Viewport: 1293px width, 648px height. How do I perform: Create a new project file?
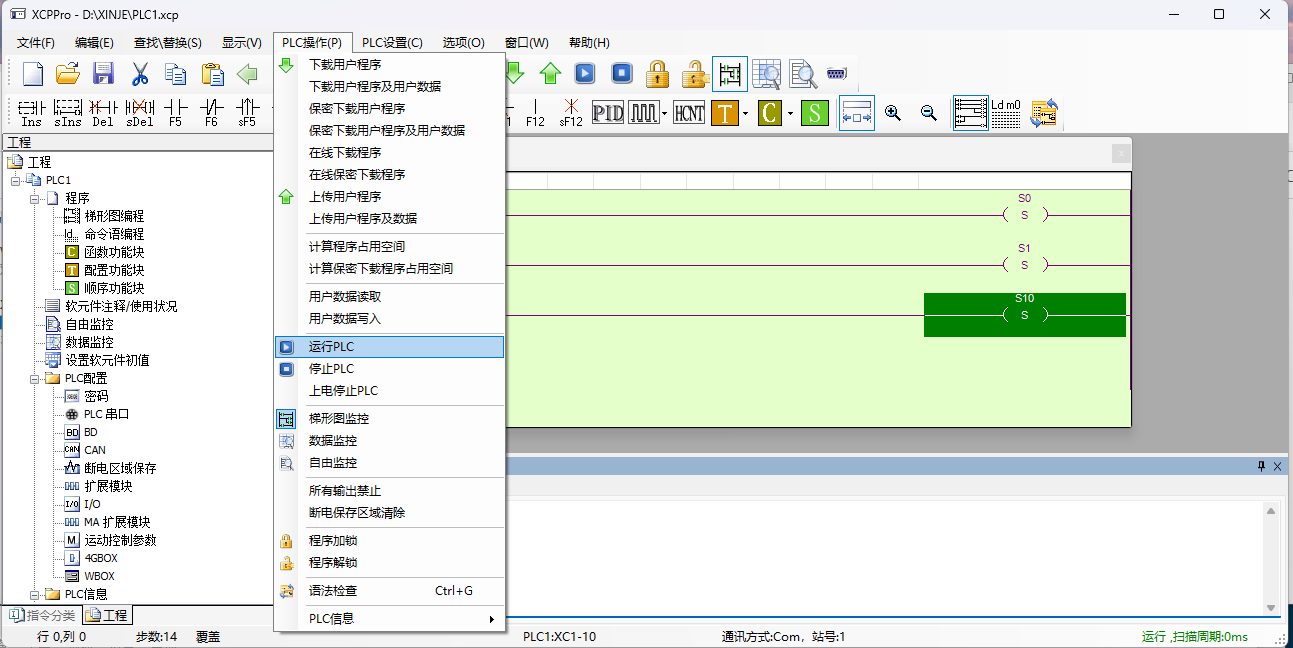point(33,73)
